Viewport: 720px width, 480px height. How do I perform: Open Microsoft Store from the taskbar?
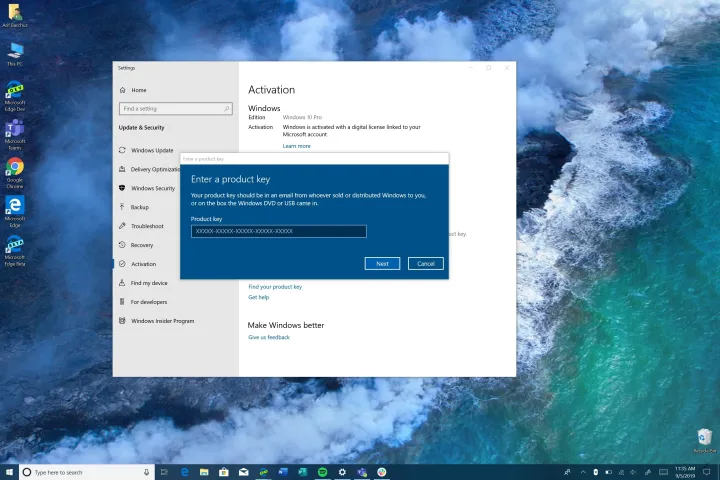click(224, 472)
